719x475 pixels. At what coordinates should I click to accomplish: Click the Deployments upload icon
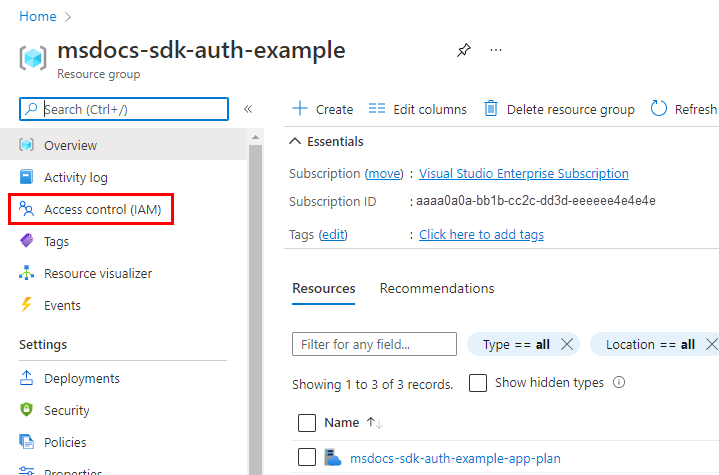27,378
